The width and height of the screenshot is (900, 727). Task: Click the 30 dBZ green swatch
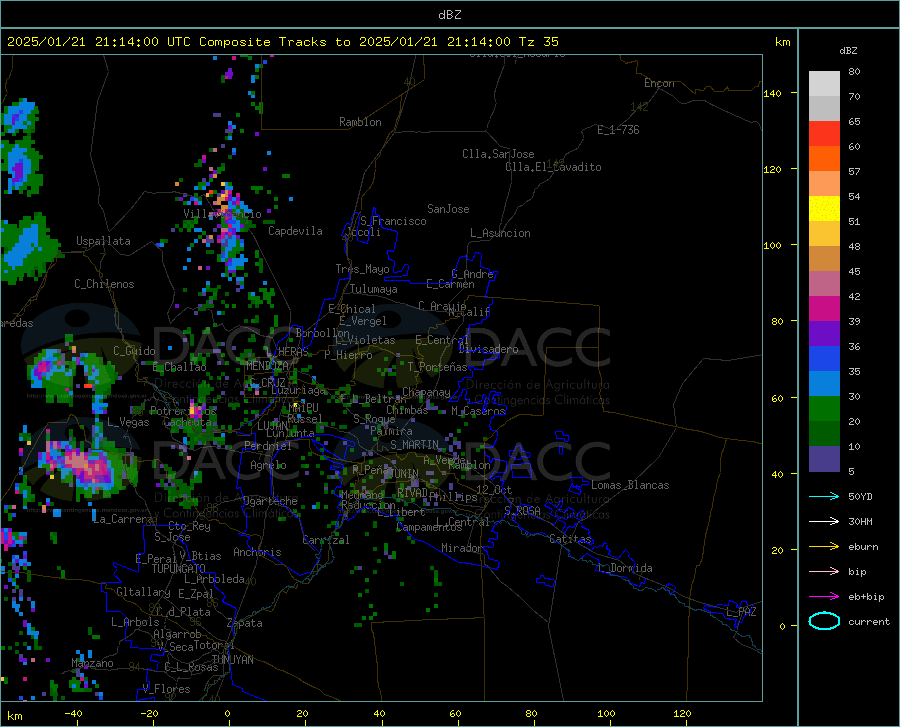pyautogui.click(x=824, y=409)
